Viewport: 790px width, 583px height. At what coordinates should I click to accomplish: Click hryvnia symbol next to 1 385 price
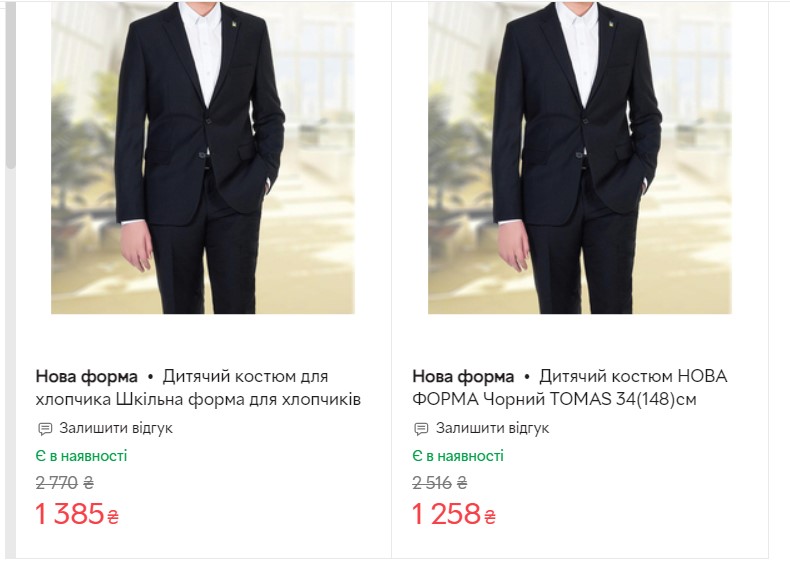pos(112,517)
